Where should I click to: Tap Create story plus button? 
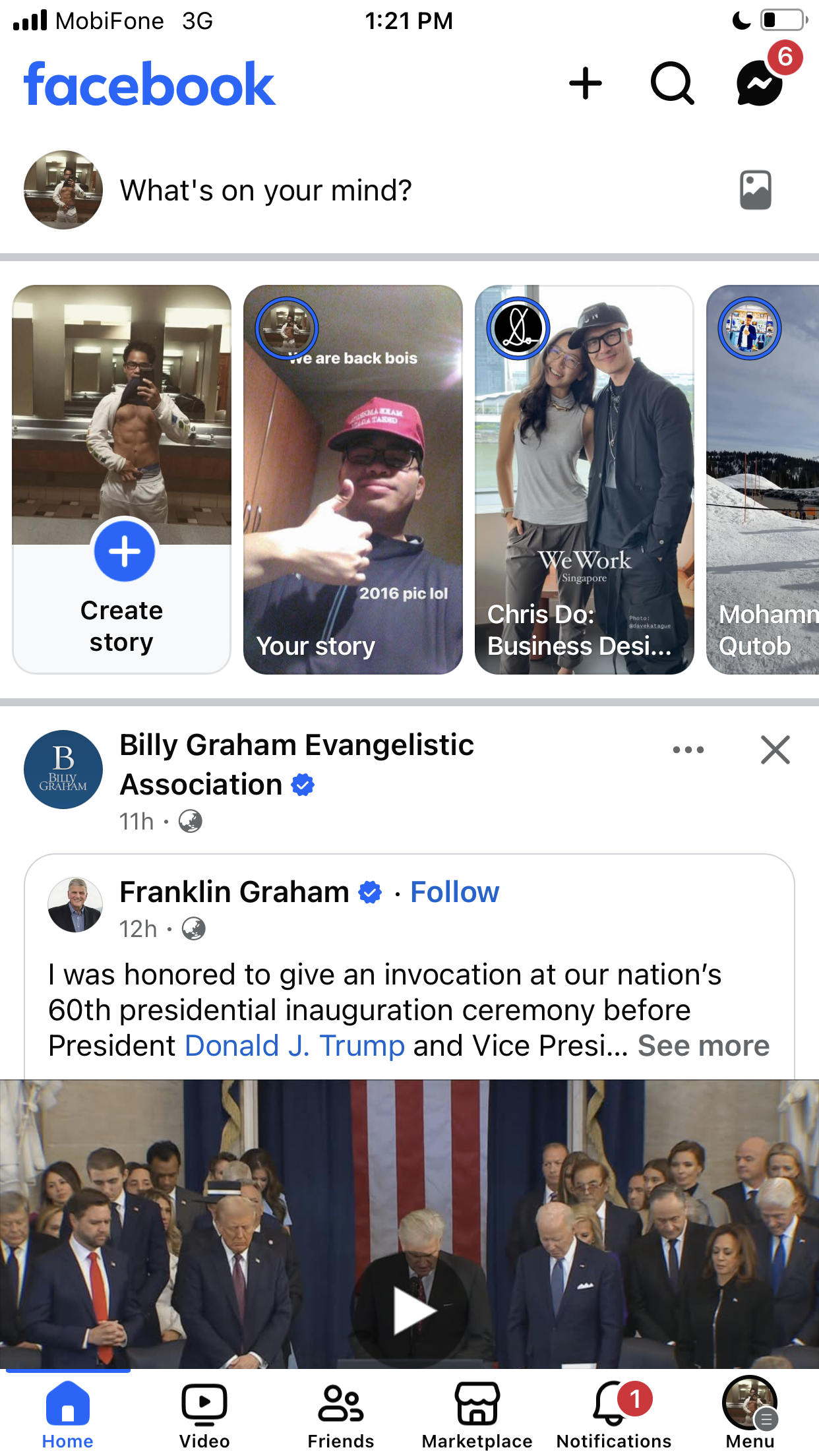click(x=125, y=551)
